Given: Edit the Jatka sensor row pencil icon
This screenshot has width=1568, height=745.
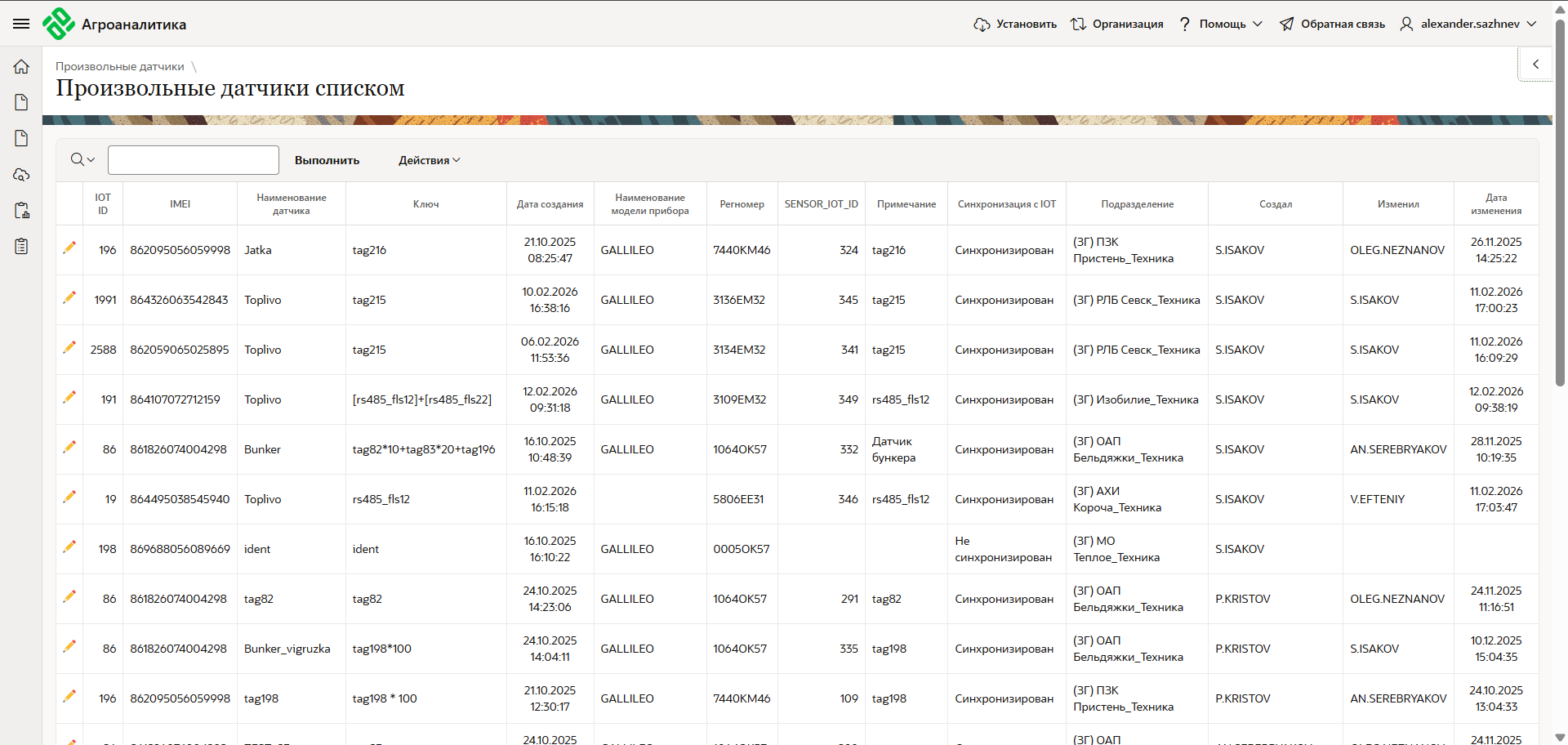Looking at the screenshot, I should click(x=69, y=248).
